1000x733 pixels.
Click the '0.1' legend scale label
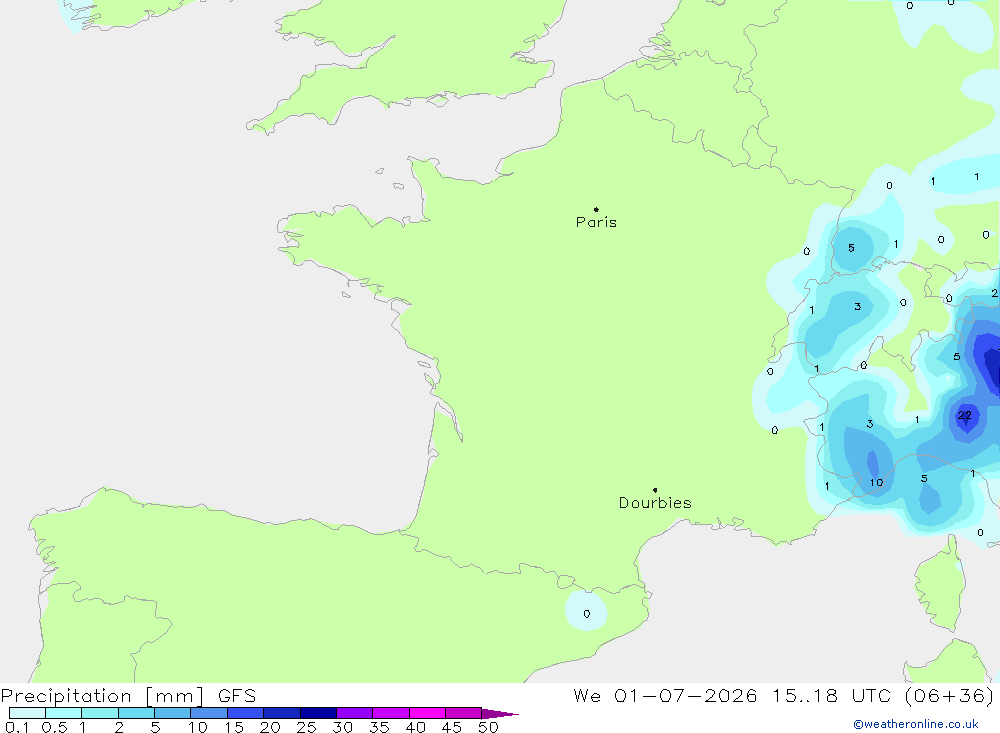pos(17,727)
